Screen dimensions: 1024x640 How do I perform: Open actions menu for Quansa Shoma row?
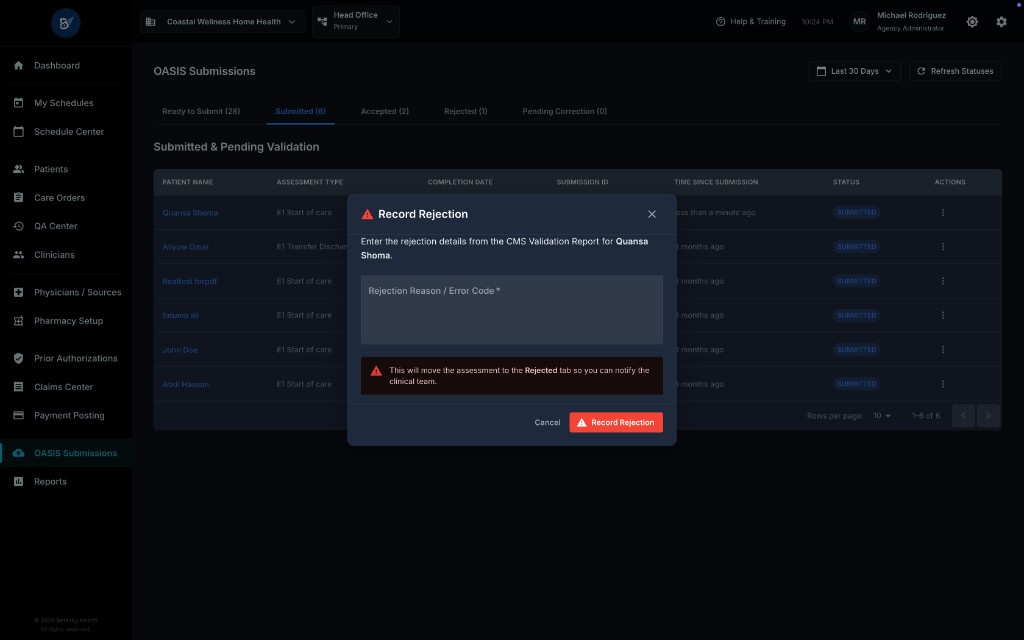942,212
